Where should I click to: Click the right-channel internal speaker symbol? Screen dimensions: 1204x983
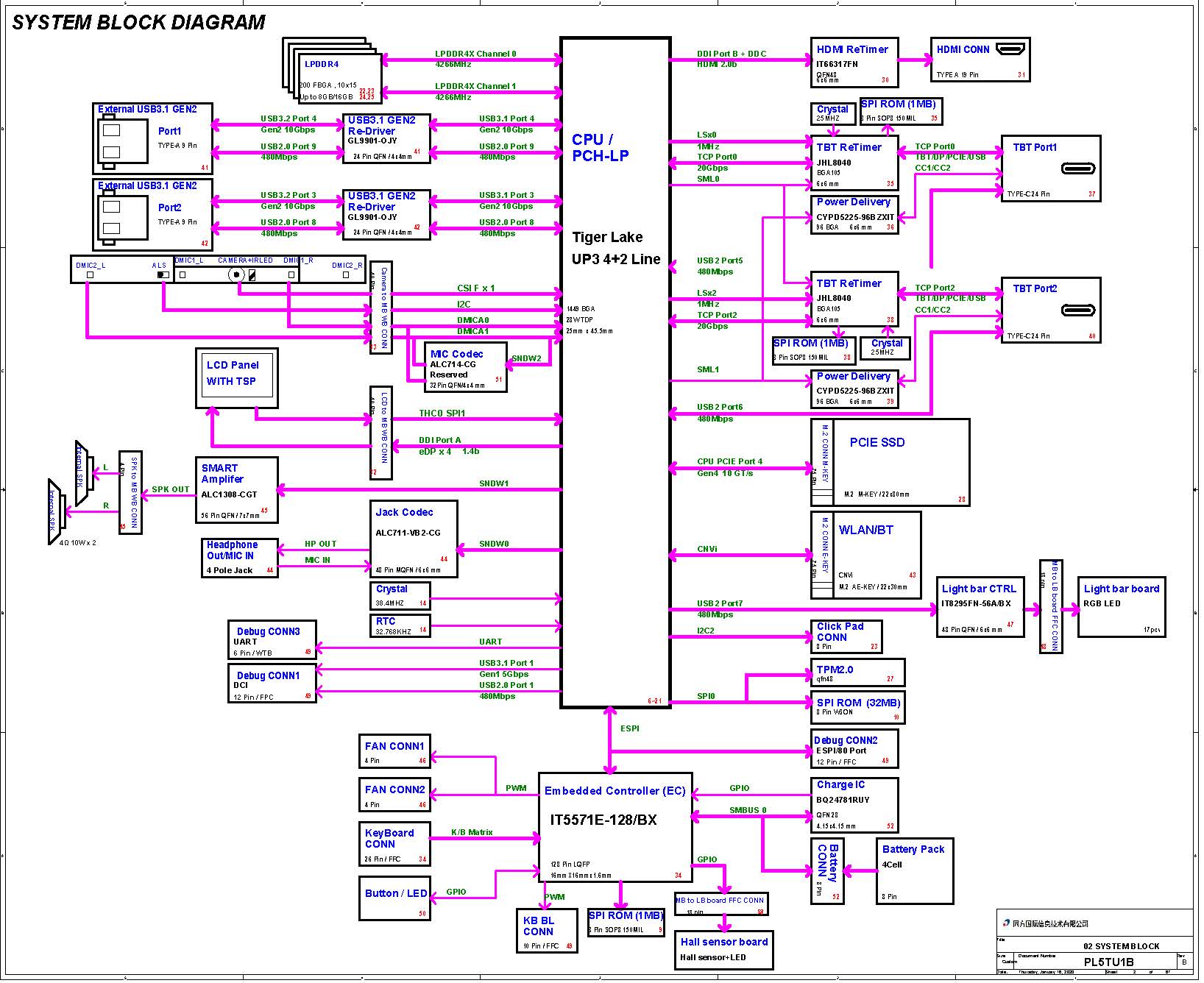tap(57, 511)
